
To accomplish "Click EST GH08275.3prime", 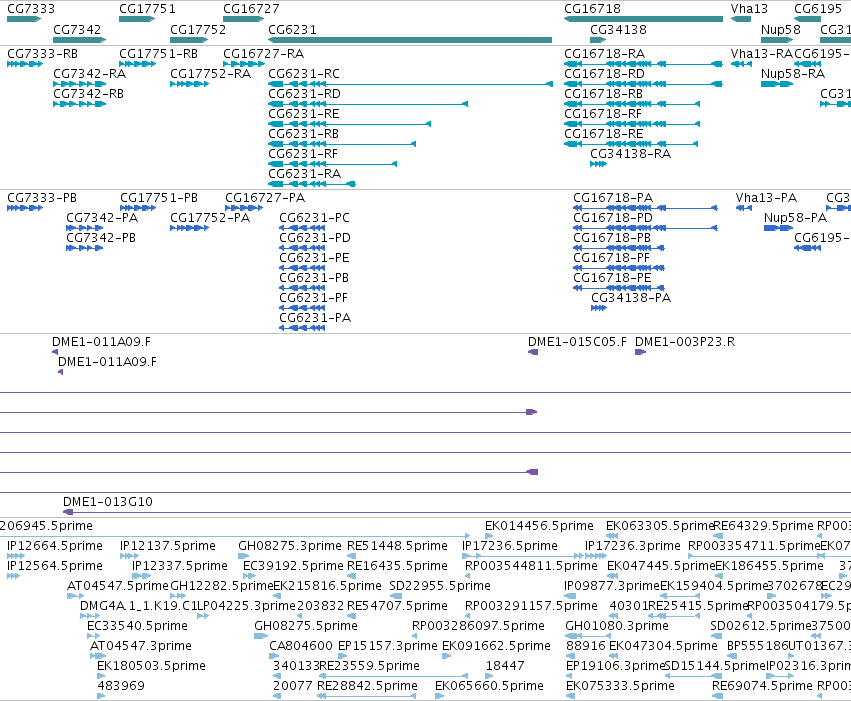I will point(290,546).
